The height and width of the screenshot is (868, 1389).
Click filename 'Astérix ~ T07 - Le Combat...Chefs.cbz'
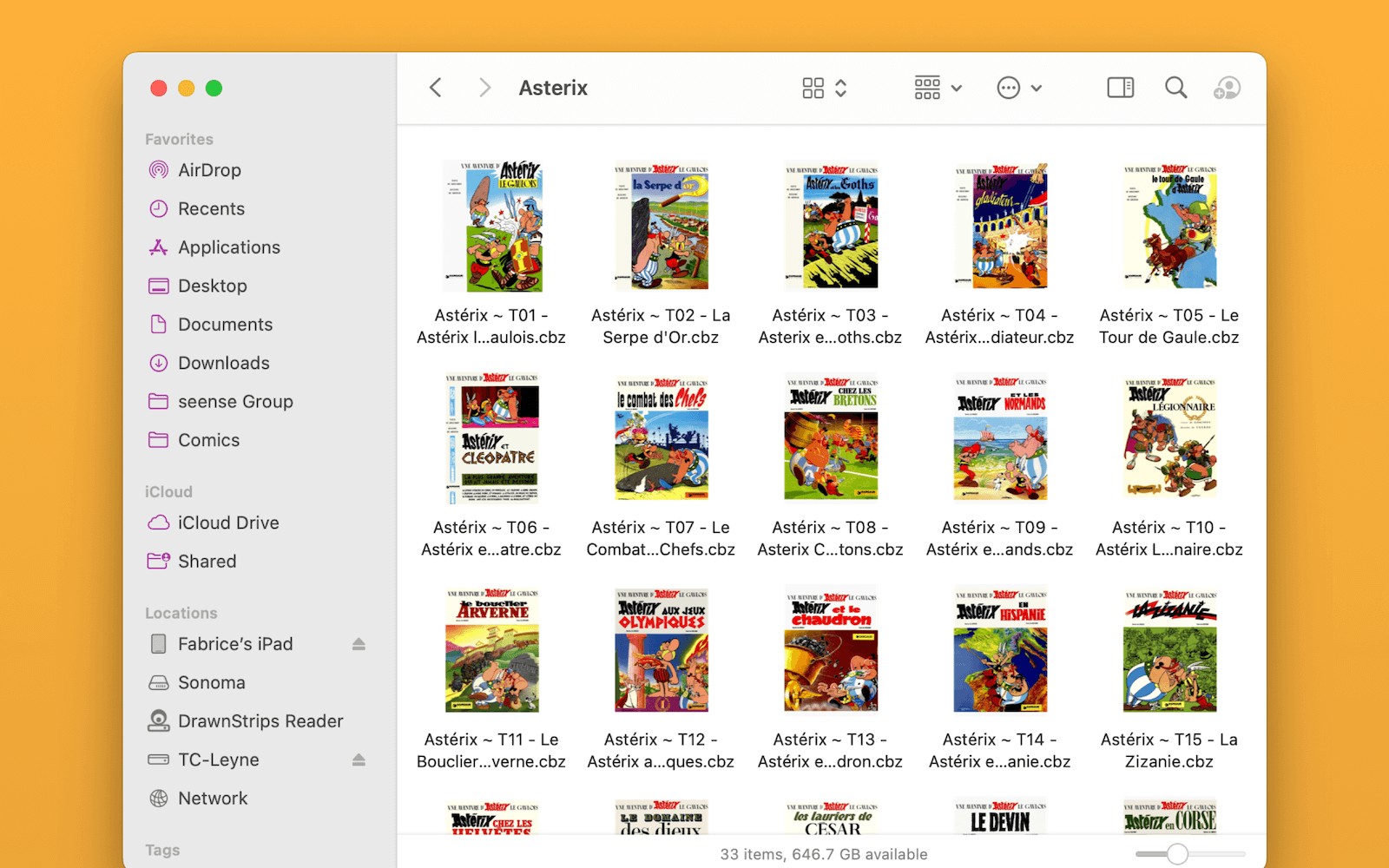point(661,538)
